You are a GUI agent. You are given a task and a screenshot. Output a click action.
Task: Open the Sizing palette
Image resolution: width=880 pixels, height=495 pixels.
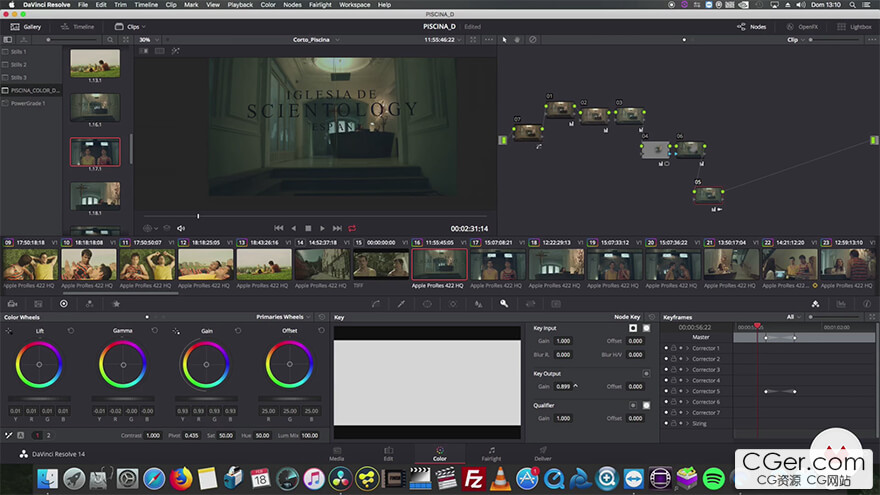(x=530, y=304)
